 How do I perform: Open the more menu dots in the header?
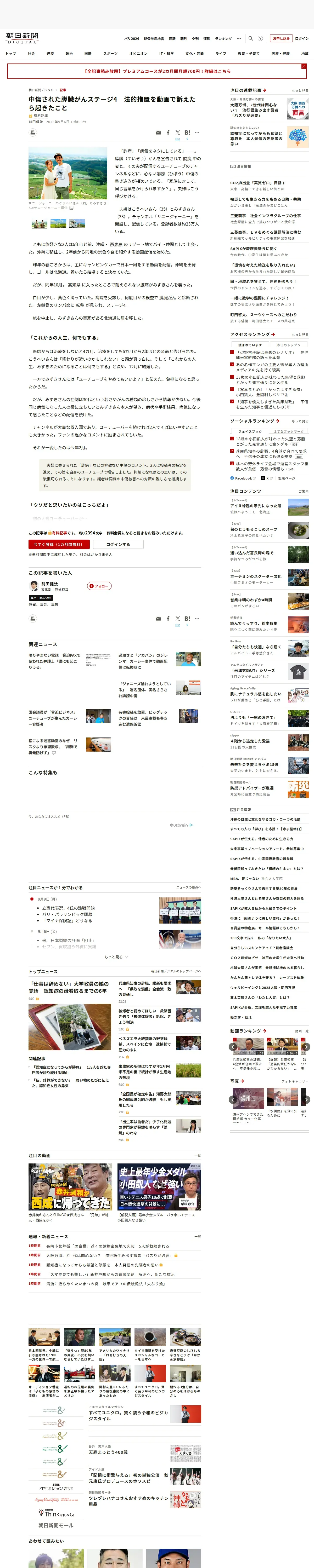(239, 38)
